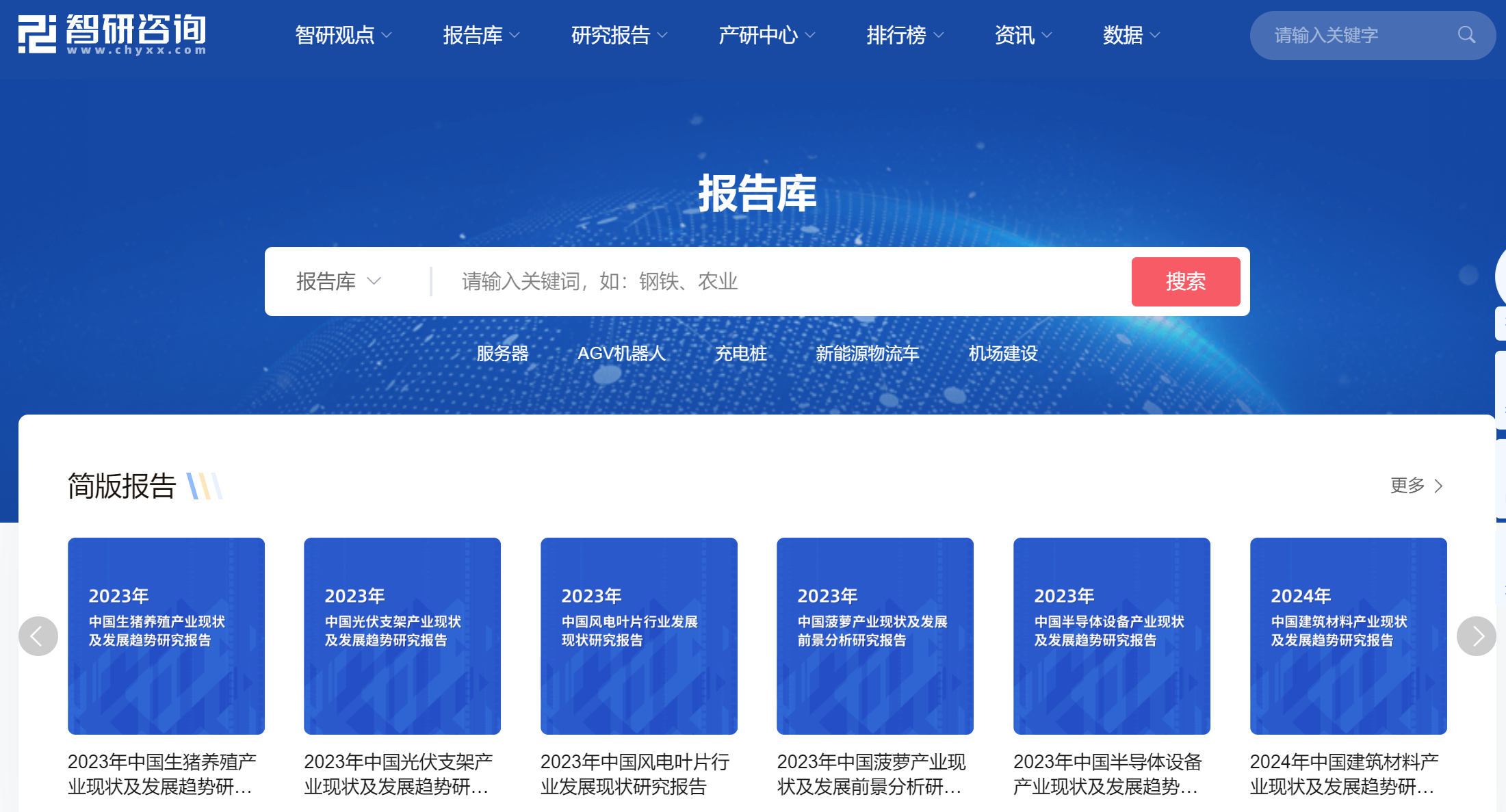
Task: Click the magnifier icon in top search
Action: [x=1466, y=35]
